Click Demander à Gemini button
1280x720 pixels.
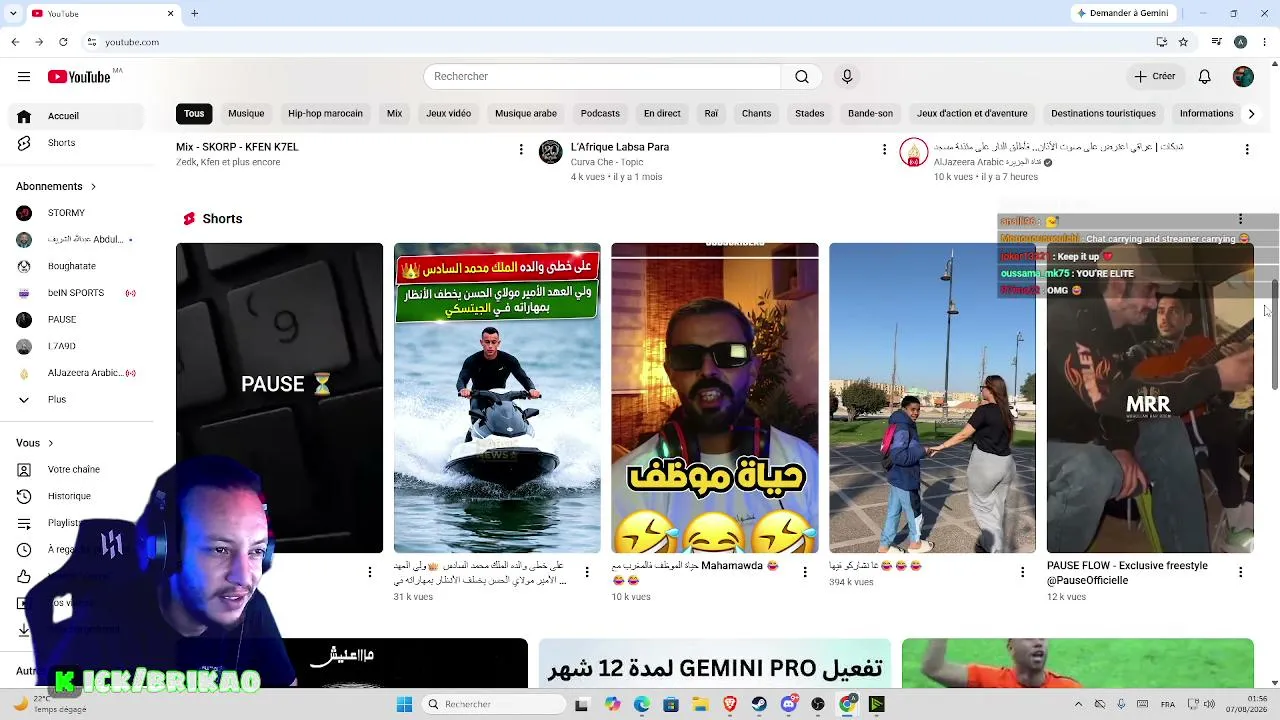(x=1122, y=14)
